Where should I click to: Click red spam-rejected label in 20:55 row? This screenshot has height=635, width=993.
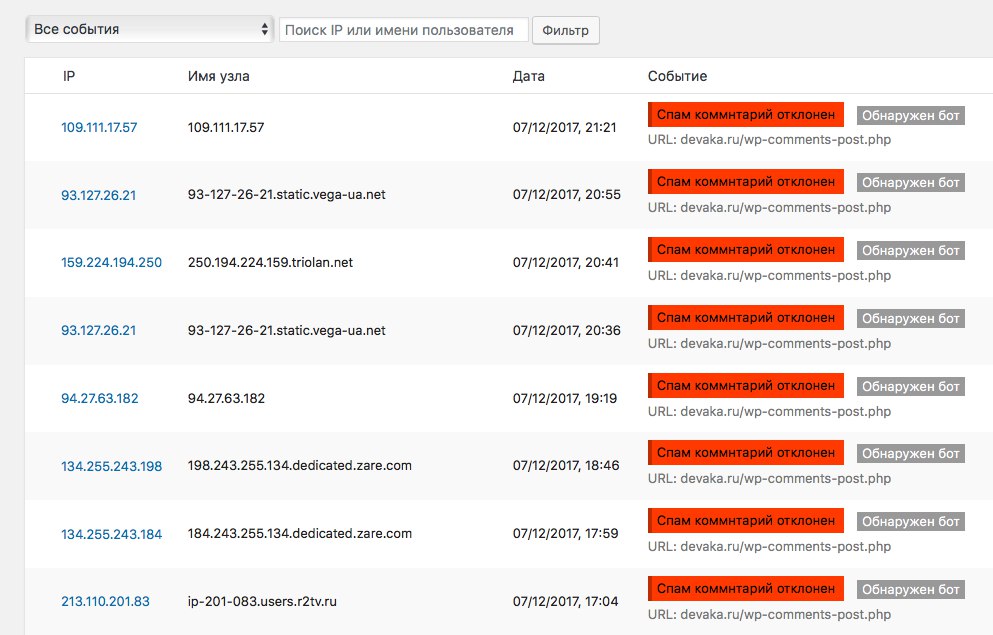pyautogui.click(x=745, y=182)
